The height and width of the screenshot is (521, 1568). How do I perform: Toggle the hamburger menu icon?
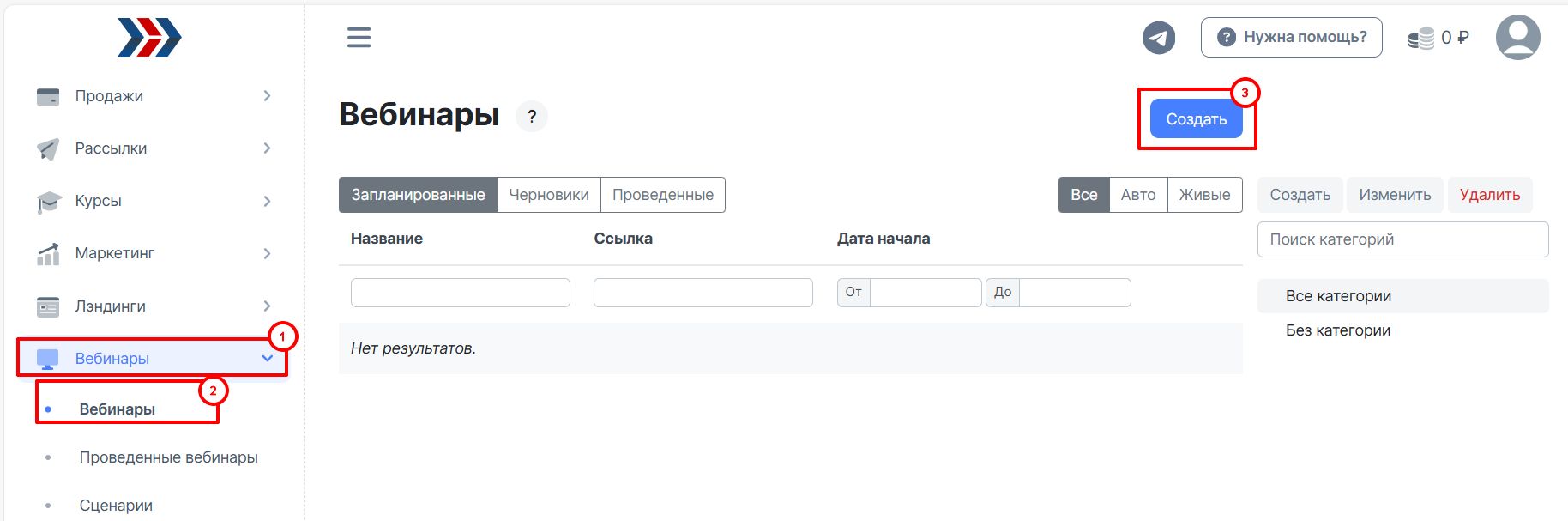coord(359,37)
